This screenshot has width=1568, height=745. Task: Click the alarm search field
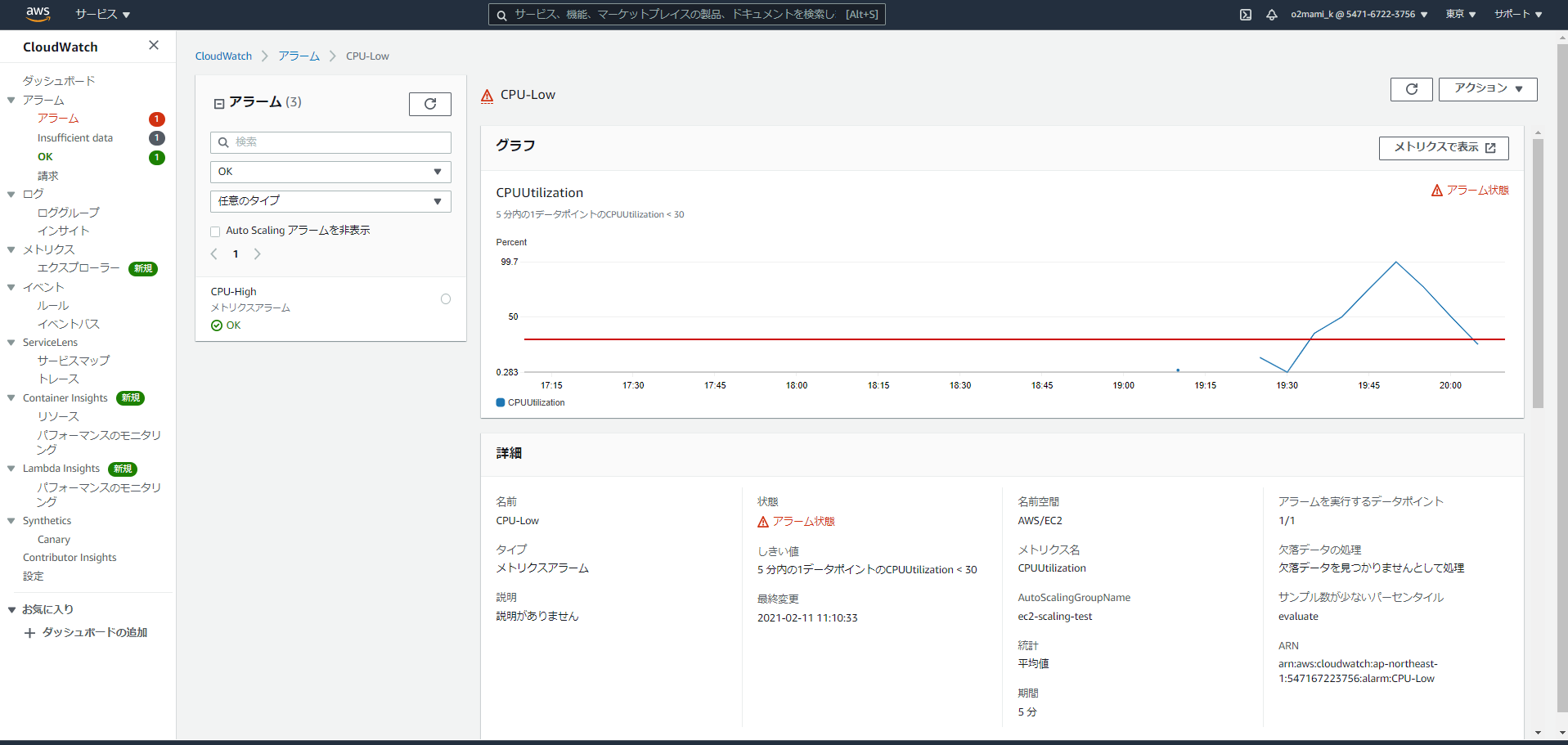(x=330, y=142)
